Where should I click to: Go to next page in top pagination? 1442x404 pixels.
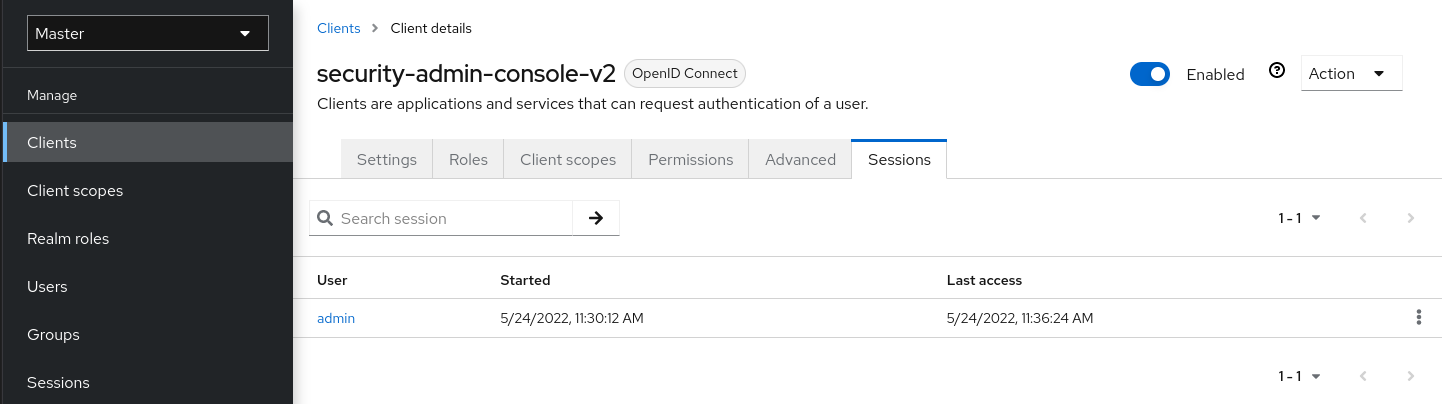(x=1410, y=218)
